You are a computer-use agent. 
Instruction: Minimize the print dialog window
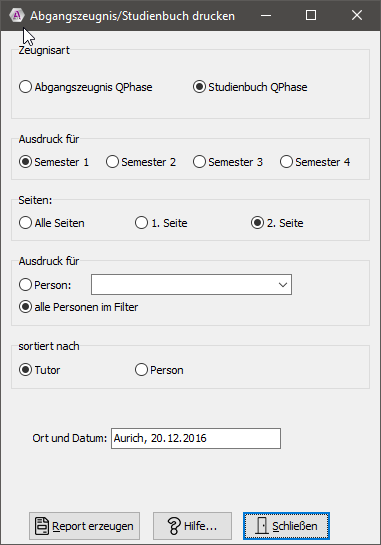click(x=266, y=15)
